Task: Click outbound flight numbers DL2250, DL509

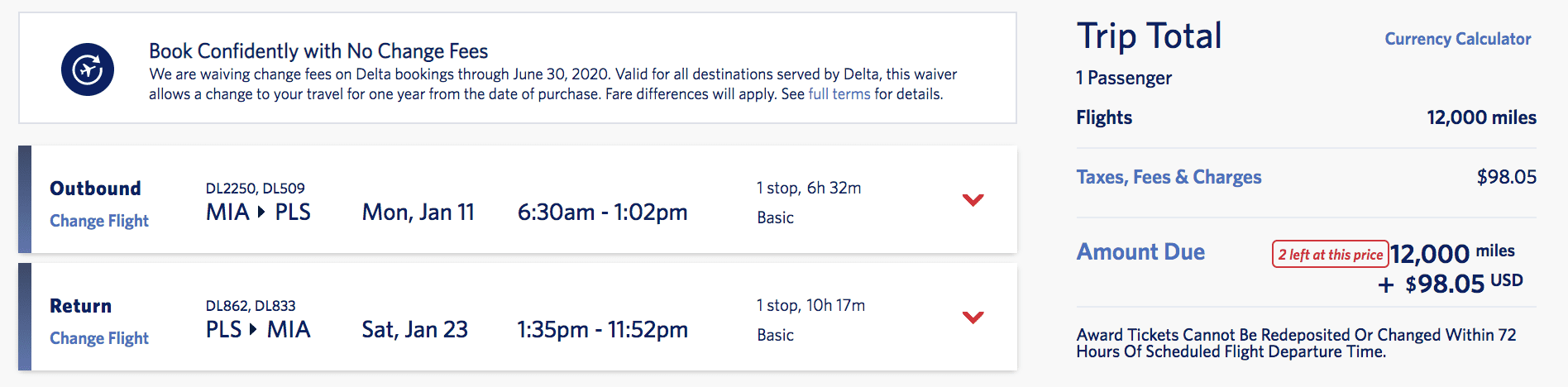Action: click(256, 189)
